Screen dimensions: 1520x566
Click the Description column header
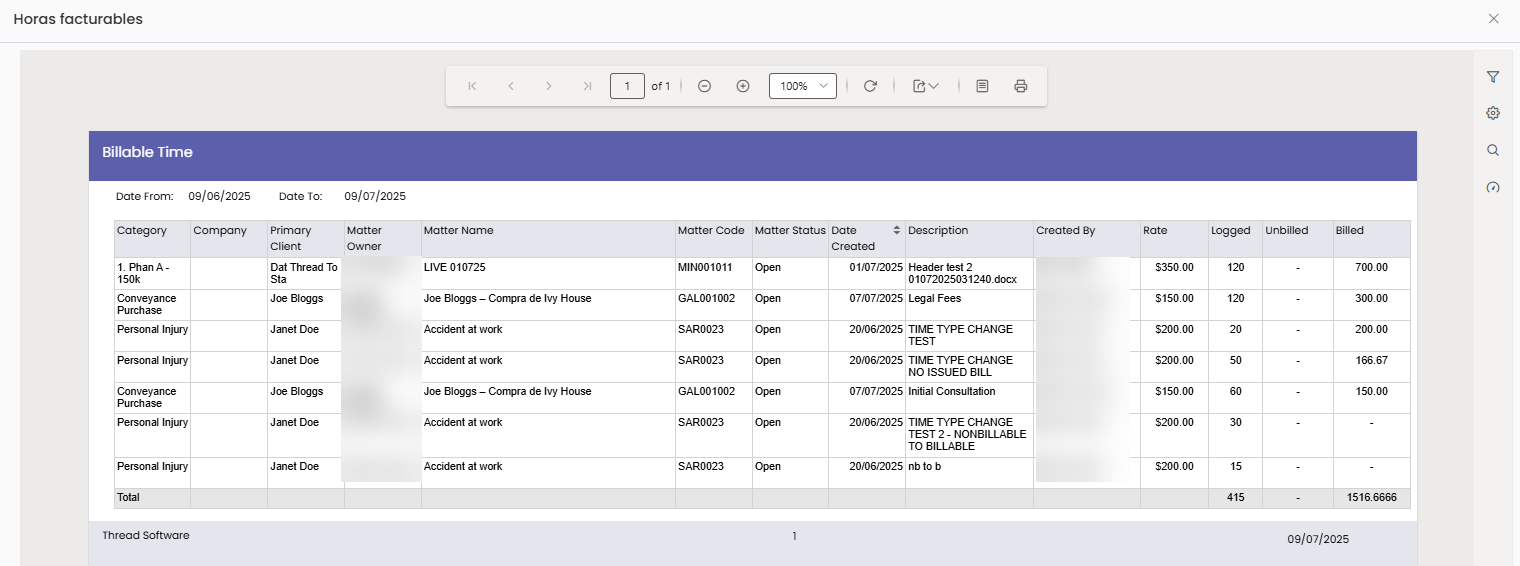point(969,239)
